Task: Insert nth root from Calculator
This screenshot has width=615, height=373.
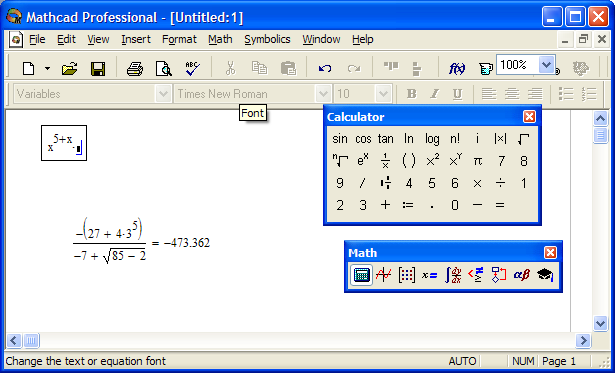Action: click(340, 161)
